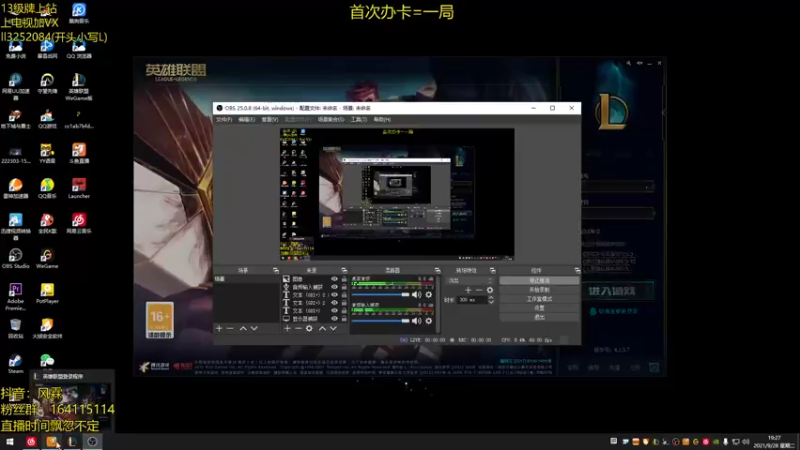Move the scene up in the Scenes list
The image size is (800, 450).
(243, 329)
